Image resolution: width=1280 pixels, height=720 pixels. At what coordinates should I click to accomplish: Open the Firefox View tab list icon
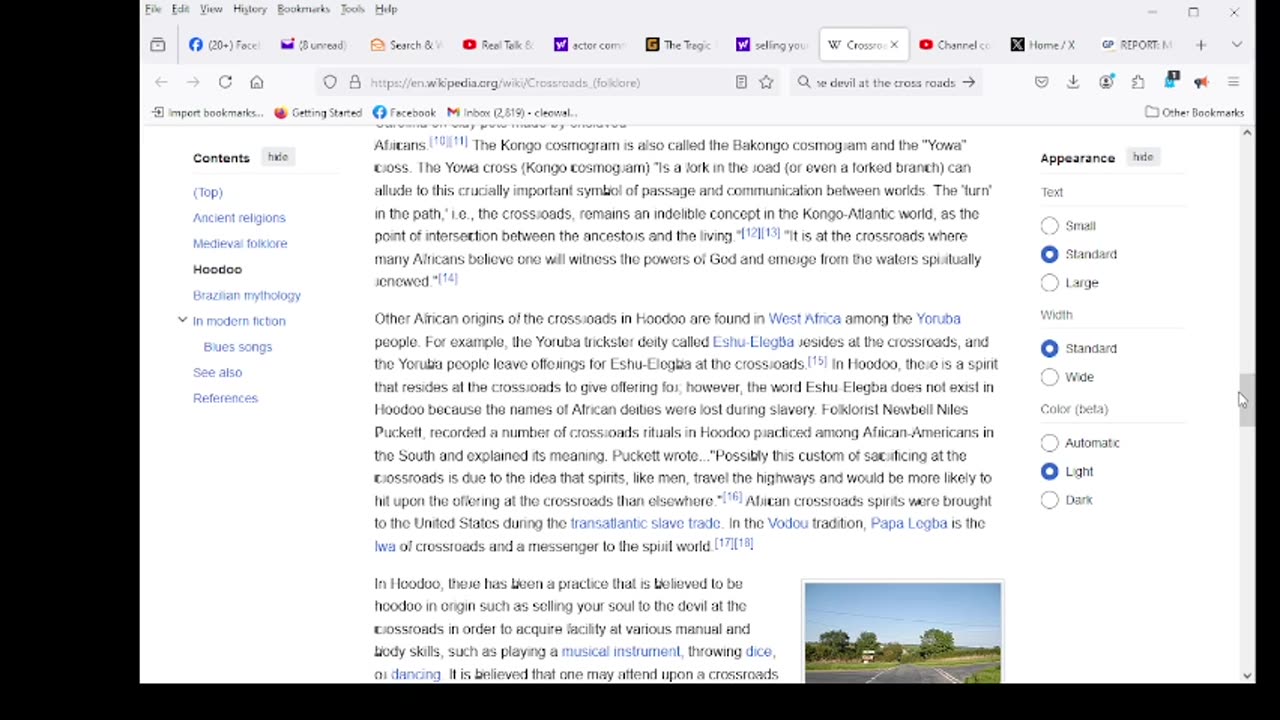click(158, 45)
